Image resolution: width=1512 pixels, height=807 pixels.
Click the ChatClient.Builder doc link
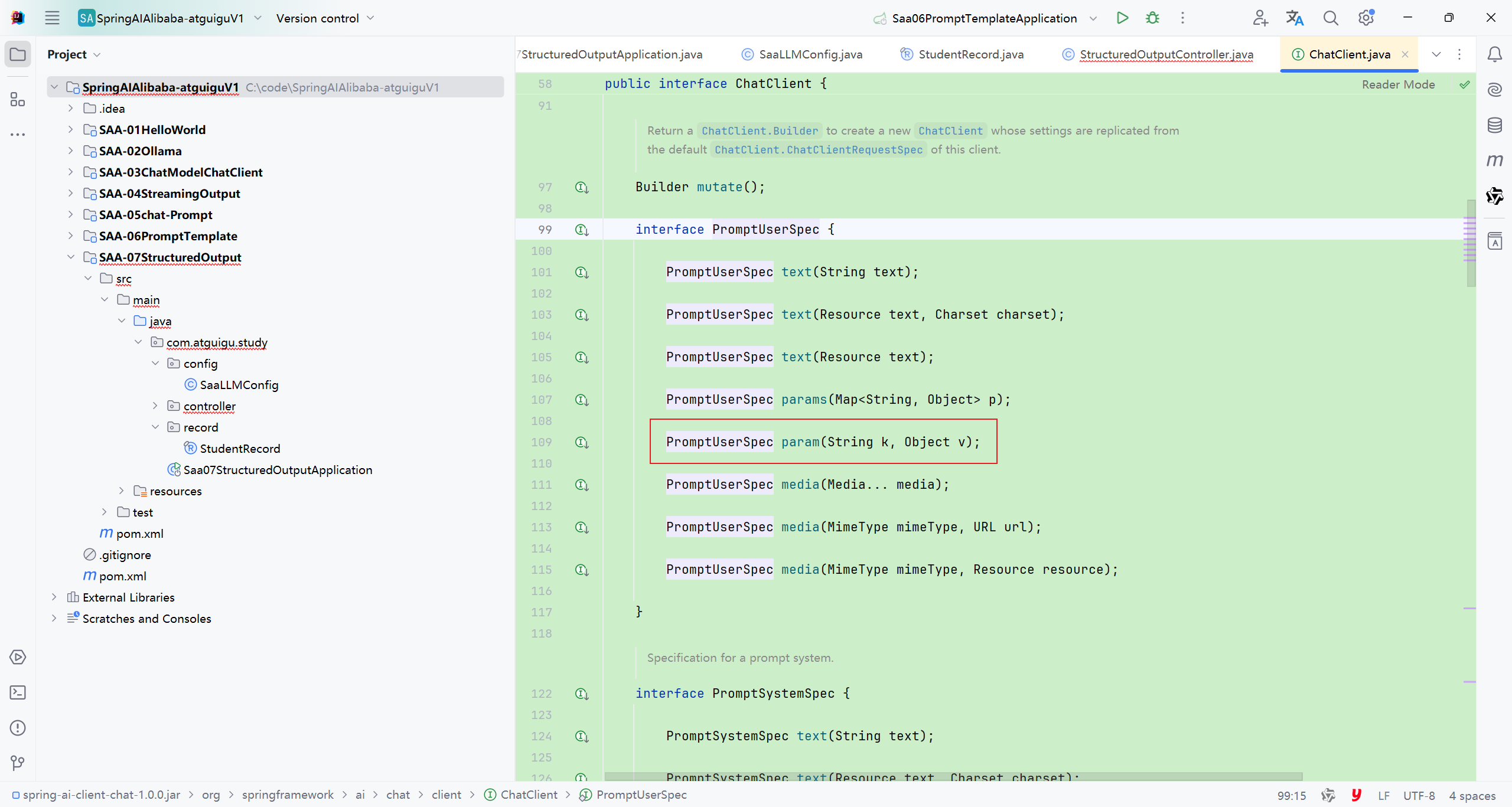point(760,130)
